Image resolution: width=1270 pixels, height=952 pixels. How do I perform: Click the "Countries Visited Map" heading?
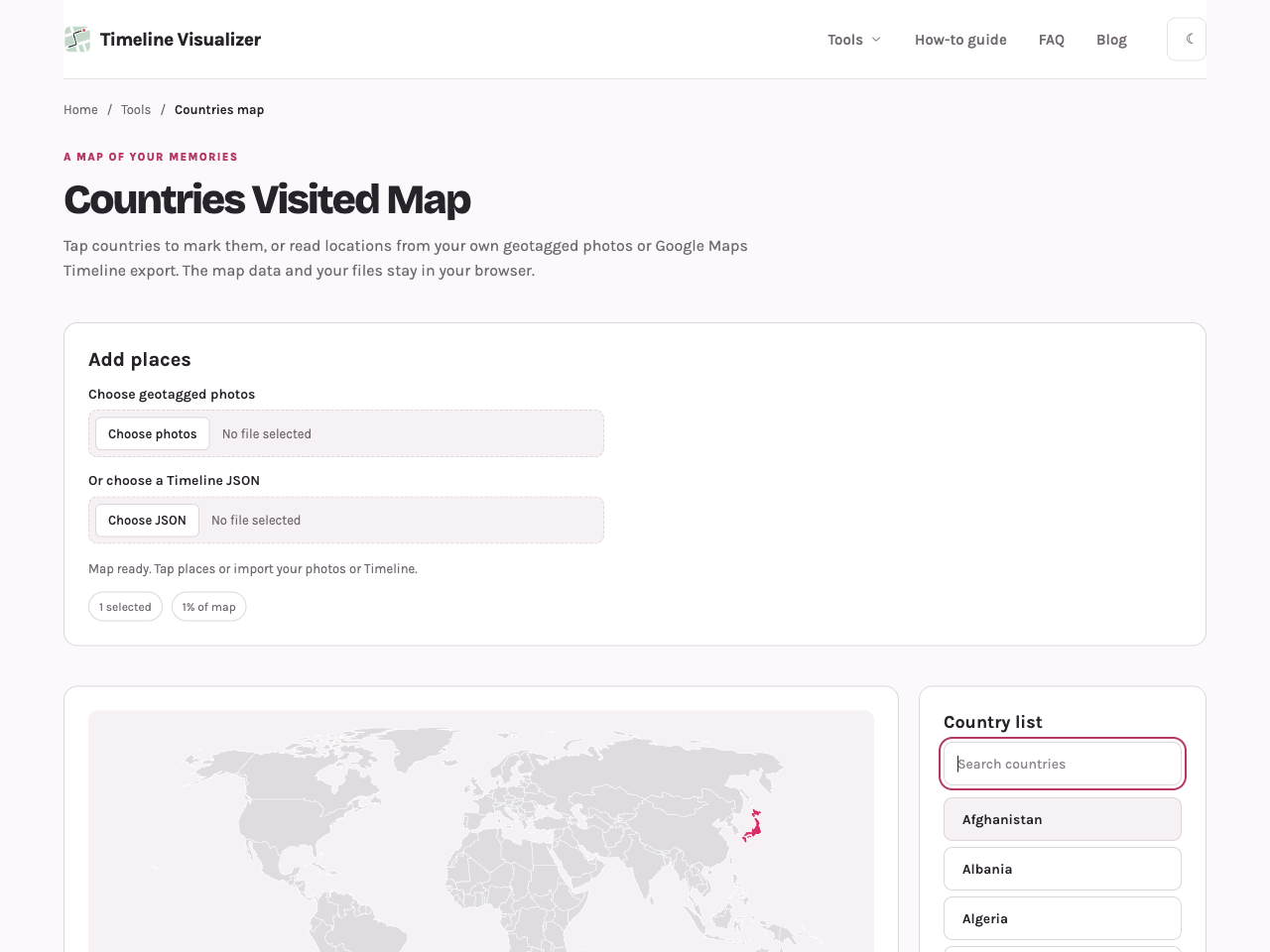pyautogui.click(x=267, y=199)
